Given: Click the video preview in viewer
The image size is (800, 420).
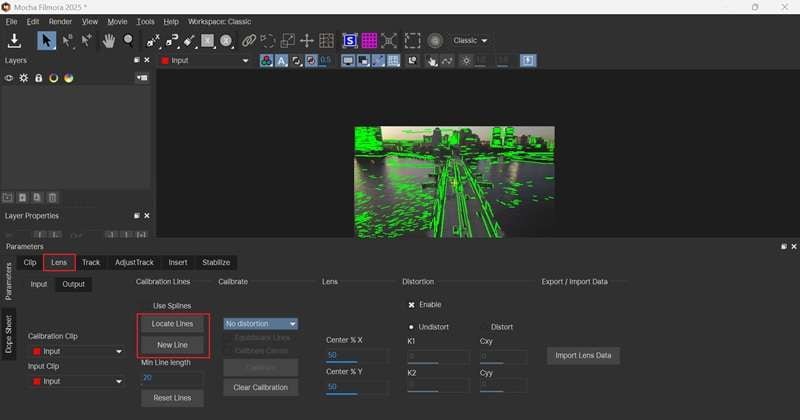Looking at the screenshot, I should pyautogui.click(x=455, y=182).
